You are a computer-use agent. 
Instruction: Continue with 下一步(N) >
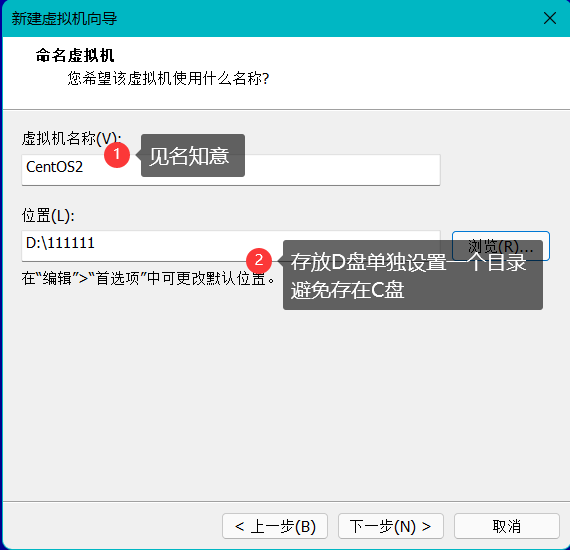click(x=391, y=526)
